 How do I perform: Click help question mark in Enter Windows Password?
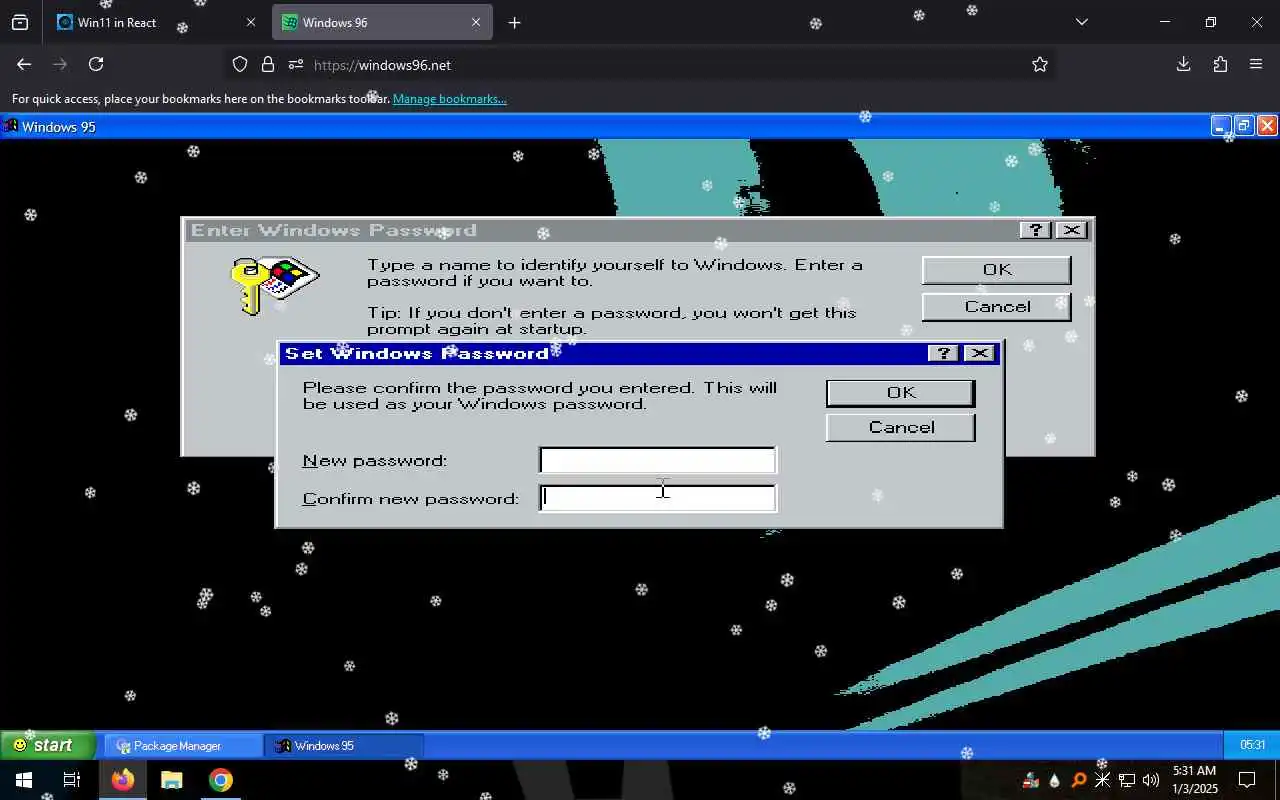pyautogui.click(x=1035, y=230)
